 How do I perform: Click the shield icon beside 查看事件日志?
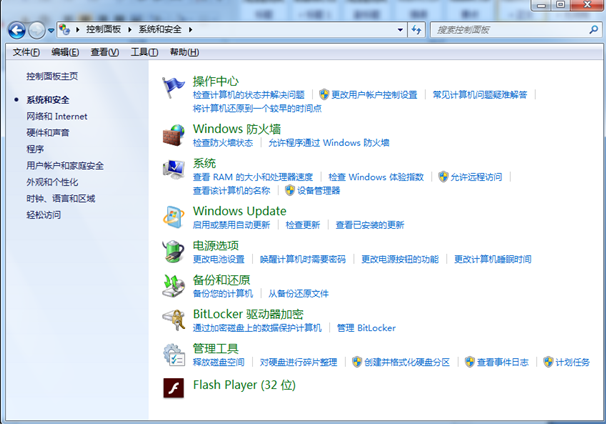[470, 362]
